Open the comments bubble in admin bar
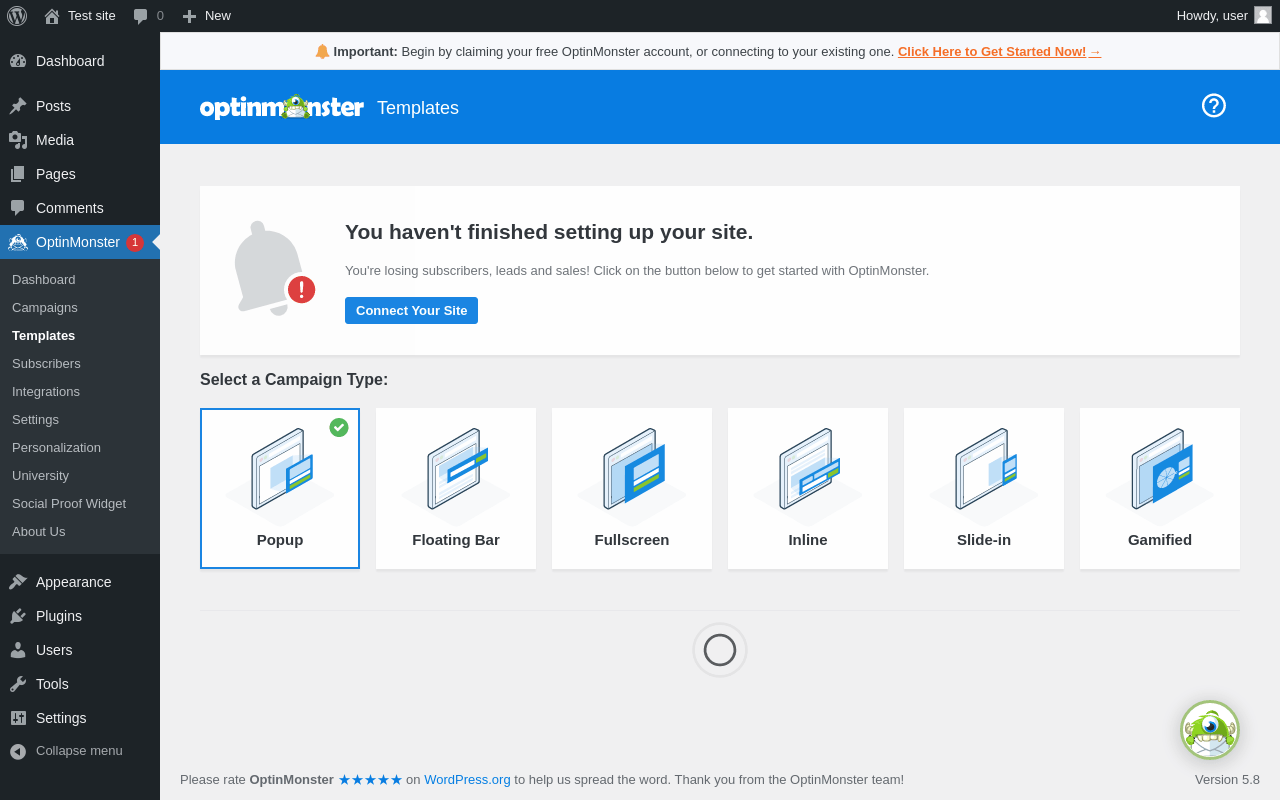The width and height of the screenshot is (1280, 800). (141, 16)
